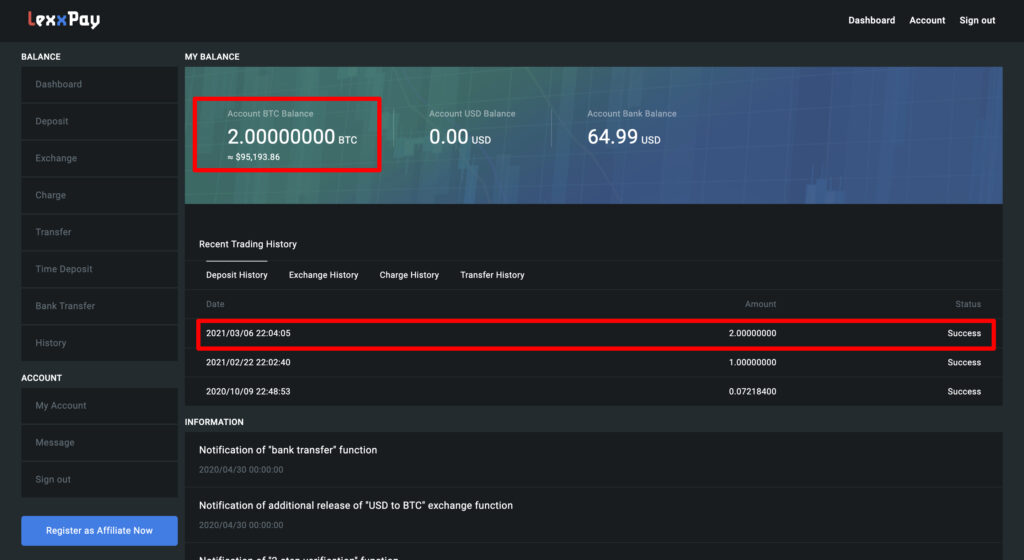Click Success status of the 2021/02/22 row
The image size is (1024, 560).
pos(964,362)
